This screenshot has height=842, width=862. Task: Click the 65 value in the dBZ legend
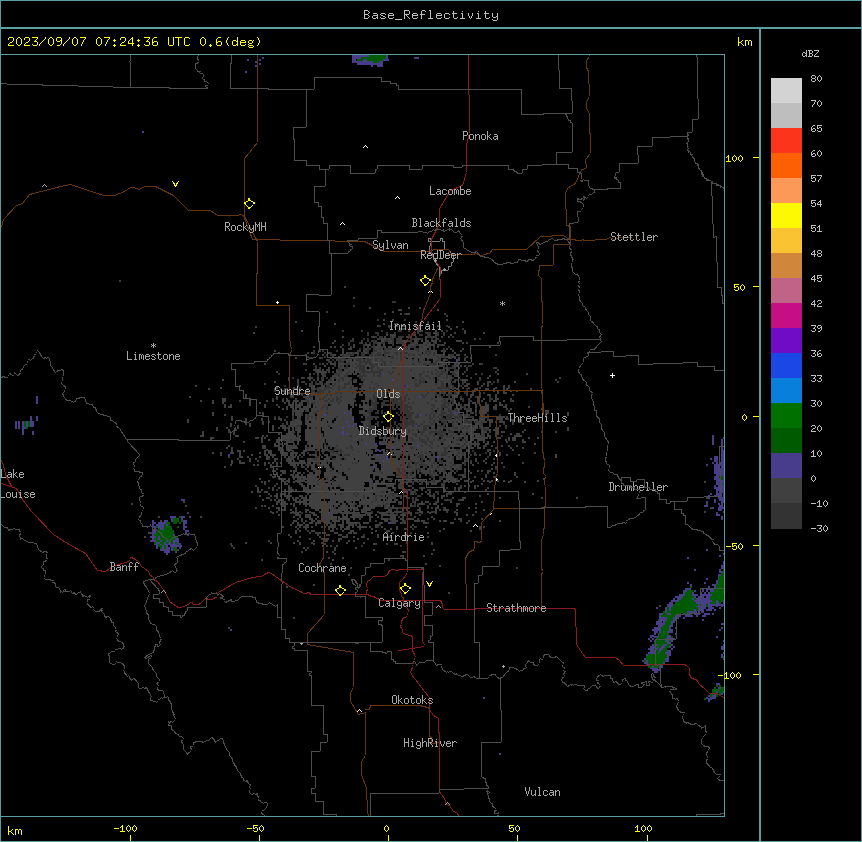point(816,129)
